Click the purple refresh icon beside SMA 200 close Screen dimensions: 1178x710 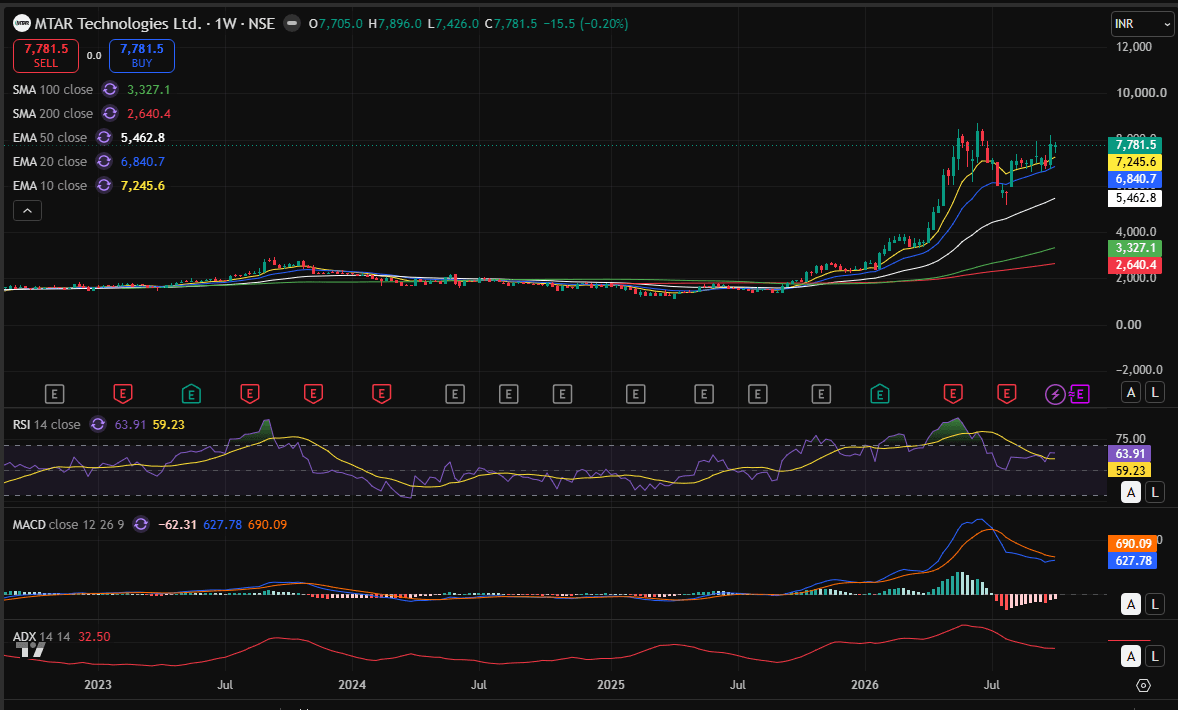click(x=110, y=113)
